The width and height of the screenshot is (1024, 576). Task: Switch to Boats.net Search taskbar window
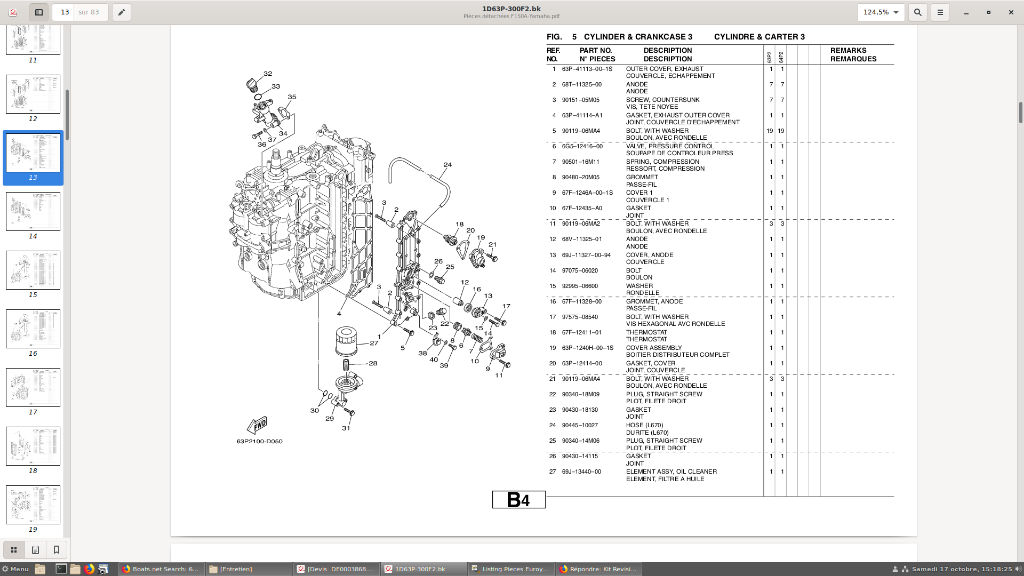click(x=161, y=569)
